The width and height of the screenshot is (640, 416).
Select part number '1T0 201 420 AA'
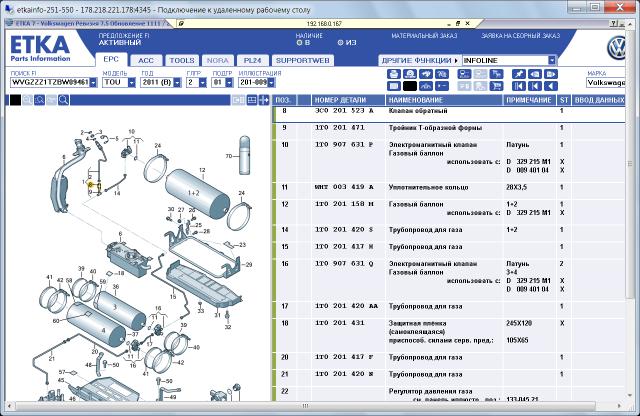[346, 306]
